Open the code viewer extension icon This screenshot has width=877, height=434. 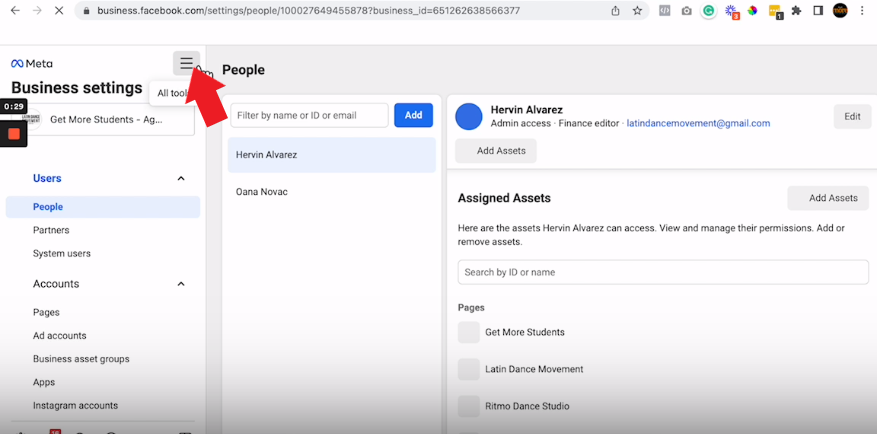[x=664, y=11]
